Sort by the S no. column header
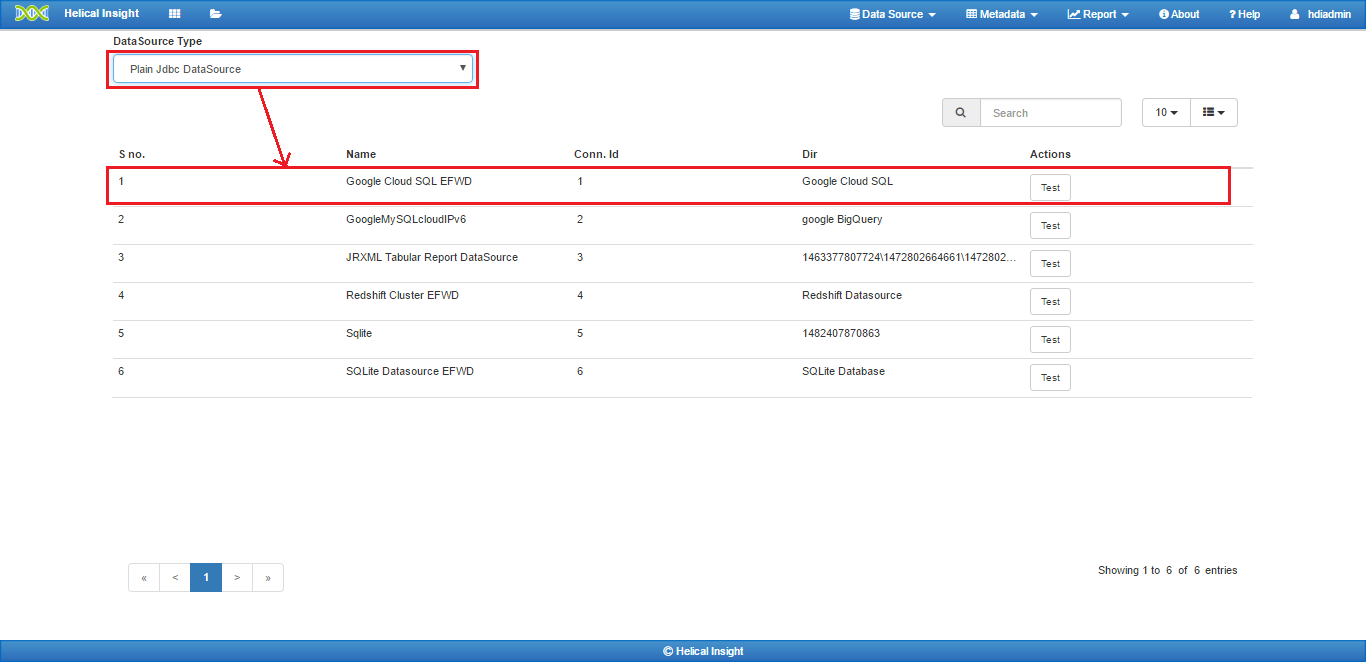 [132, 154]
